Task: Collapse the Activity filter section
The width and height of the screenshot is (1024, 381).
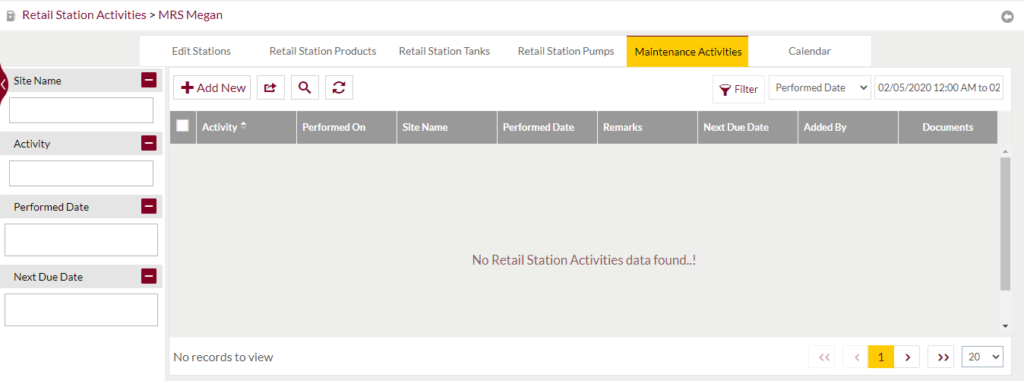Action: 149,143
